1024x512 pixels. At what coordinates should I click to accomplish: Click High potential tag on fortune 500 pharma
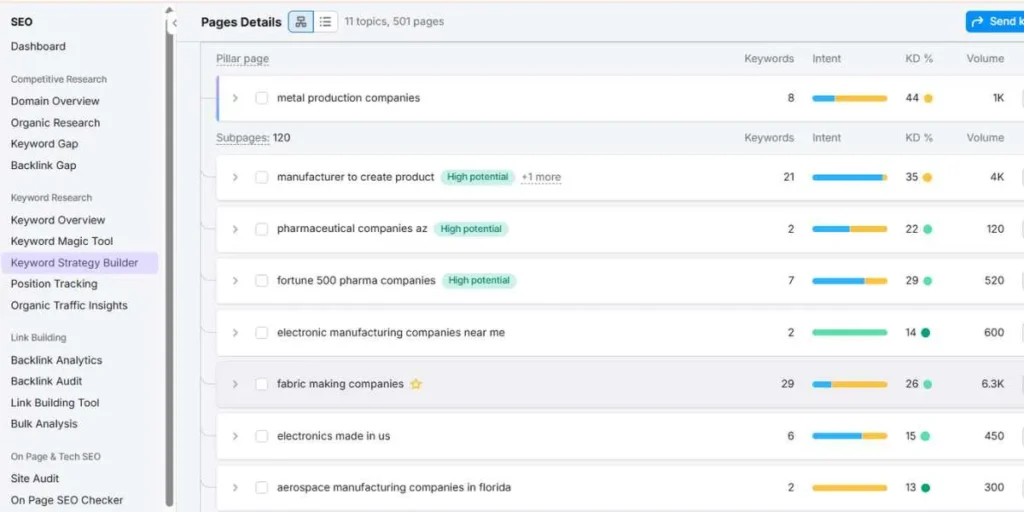[x=479, y=281]
